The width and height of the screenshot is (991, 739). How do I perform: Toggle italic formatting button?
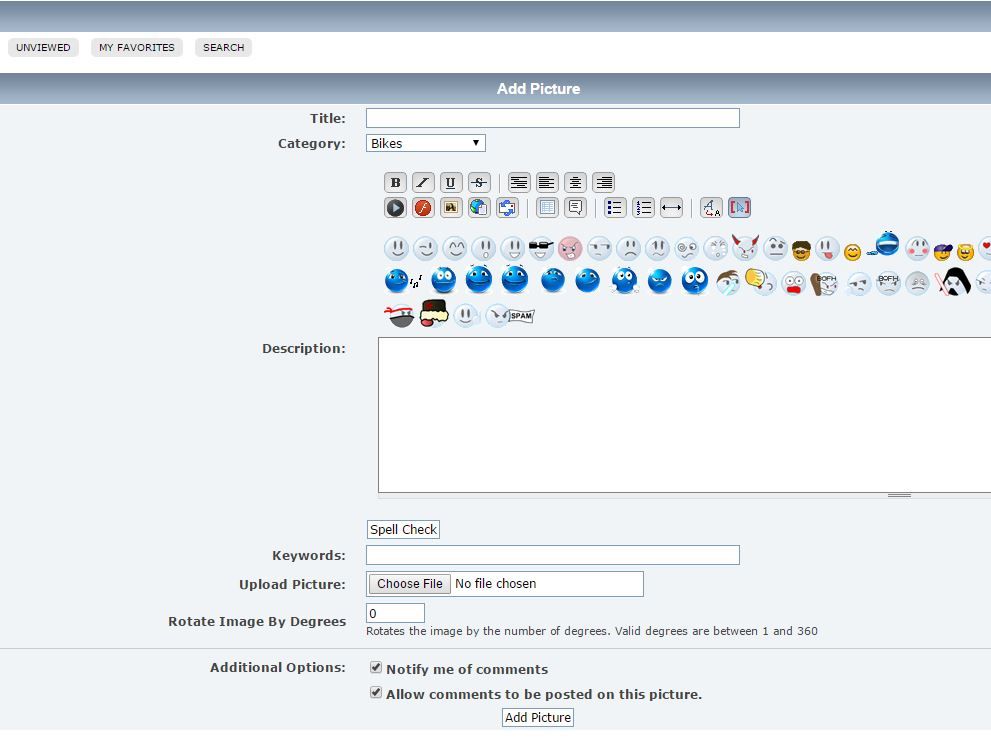pyautogui.click(x=423, y=183)
